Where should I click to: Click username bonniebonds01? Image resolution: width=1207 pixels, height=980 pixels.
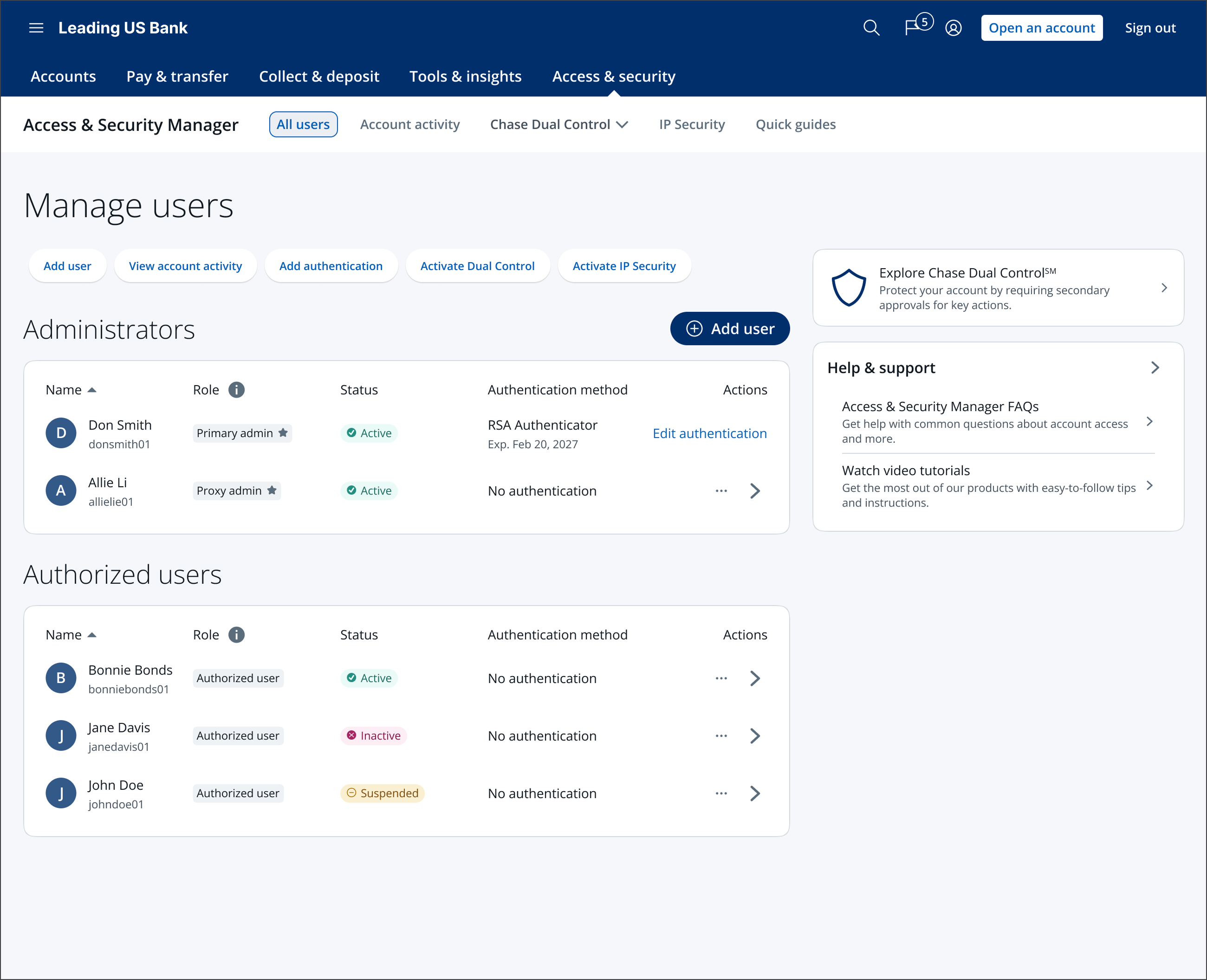click(128, 689)
